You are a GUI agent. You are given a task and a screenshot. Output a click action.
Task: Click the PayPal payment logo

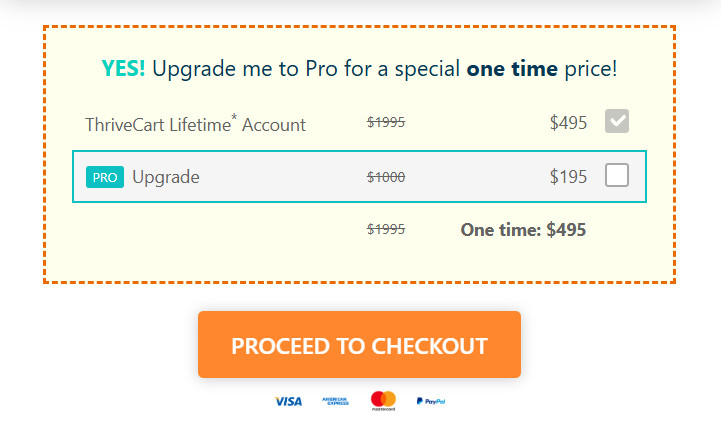[430, 401]
